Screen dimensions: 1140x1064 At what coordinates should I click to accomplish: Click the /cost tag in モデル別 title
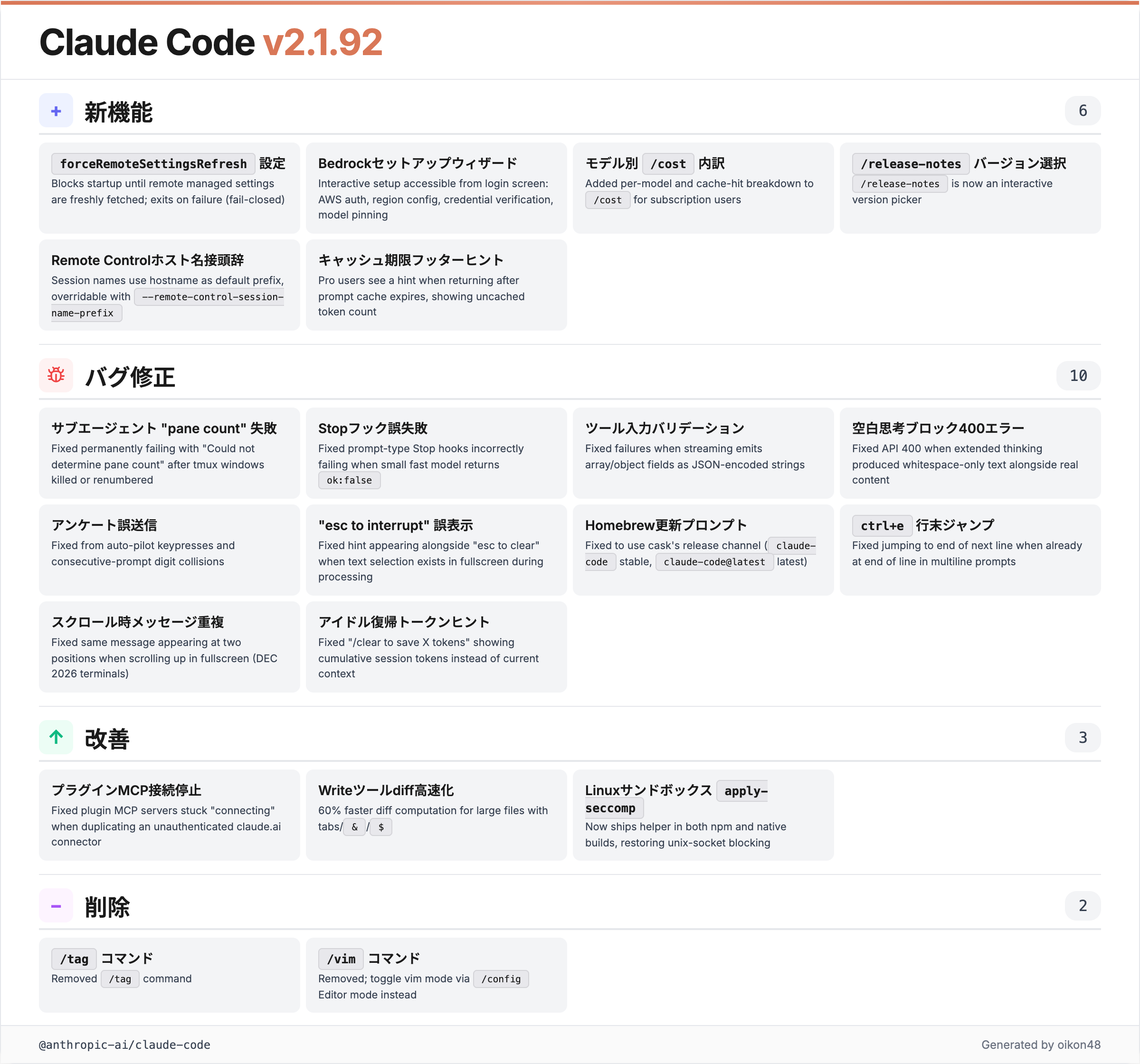(668, 164)
